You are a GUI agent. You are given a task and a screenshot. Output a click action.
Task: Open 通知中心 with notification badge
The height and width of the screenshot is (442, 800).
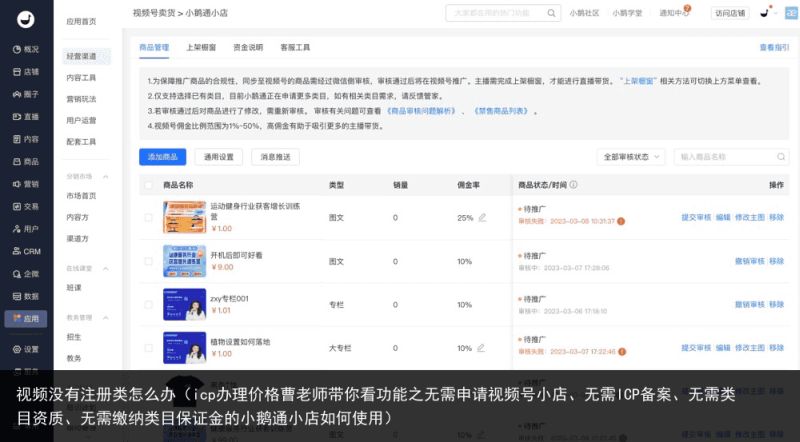(674, 13)
